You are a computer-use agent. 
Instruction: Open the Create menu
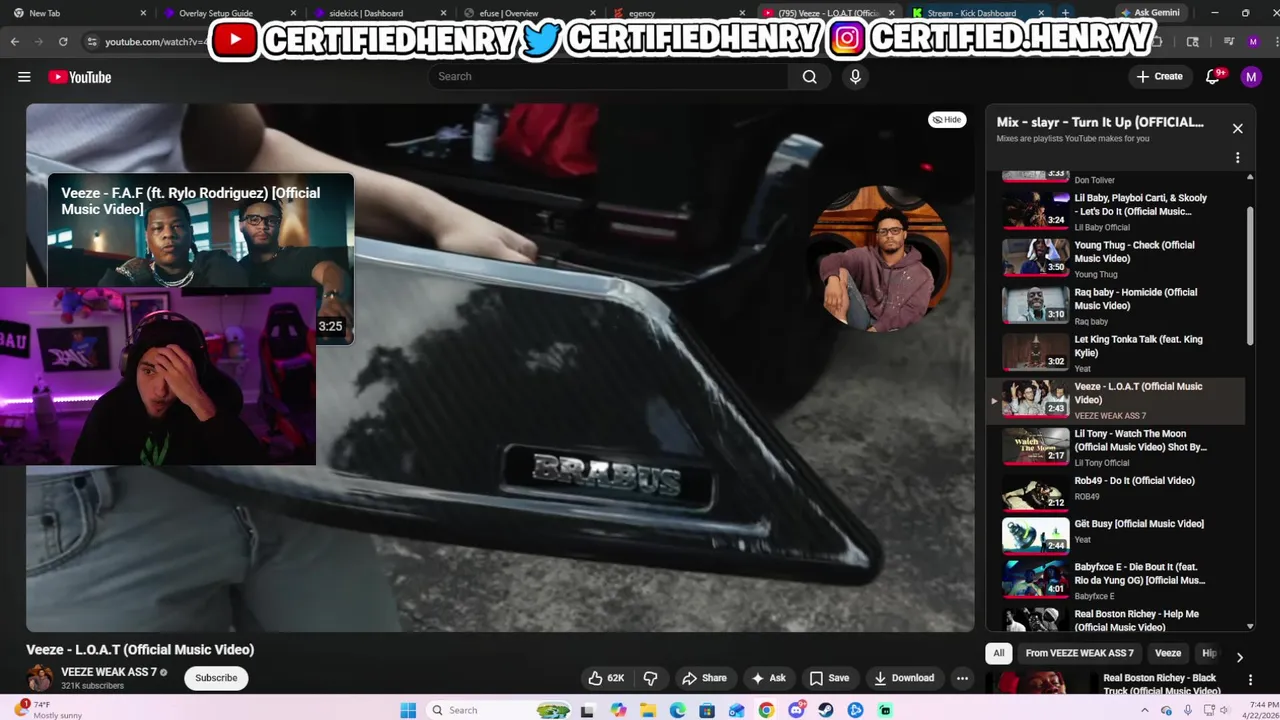pyautogui.click(x=1160, y=77)
